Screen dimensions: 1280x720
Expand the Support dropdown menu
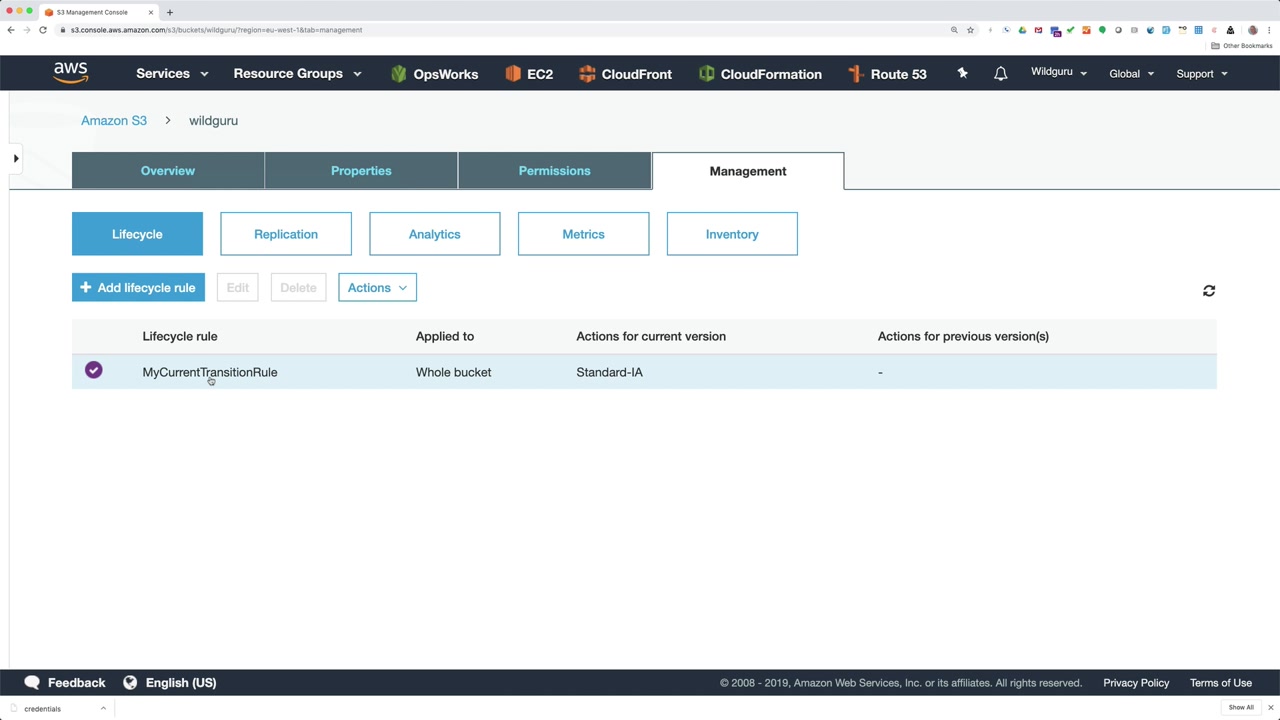point(1202,73)
